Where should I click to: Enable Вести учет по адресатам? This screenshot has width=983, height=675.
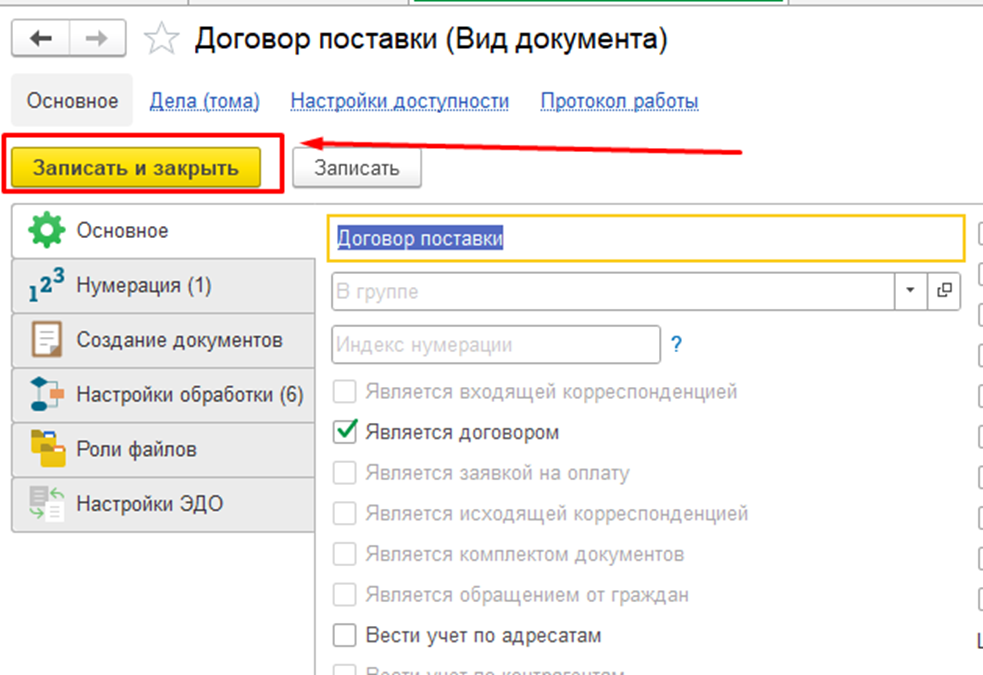point(344,635)
